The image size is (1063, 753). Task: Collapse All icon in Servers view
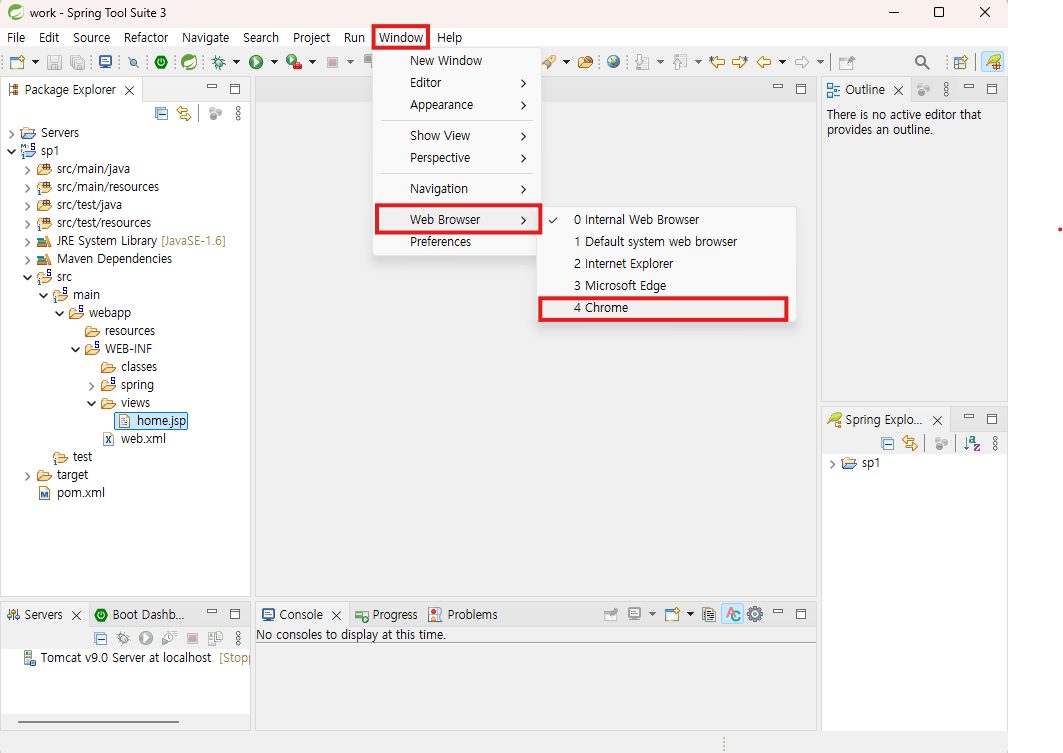point(100,638)
